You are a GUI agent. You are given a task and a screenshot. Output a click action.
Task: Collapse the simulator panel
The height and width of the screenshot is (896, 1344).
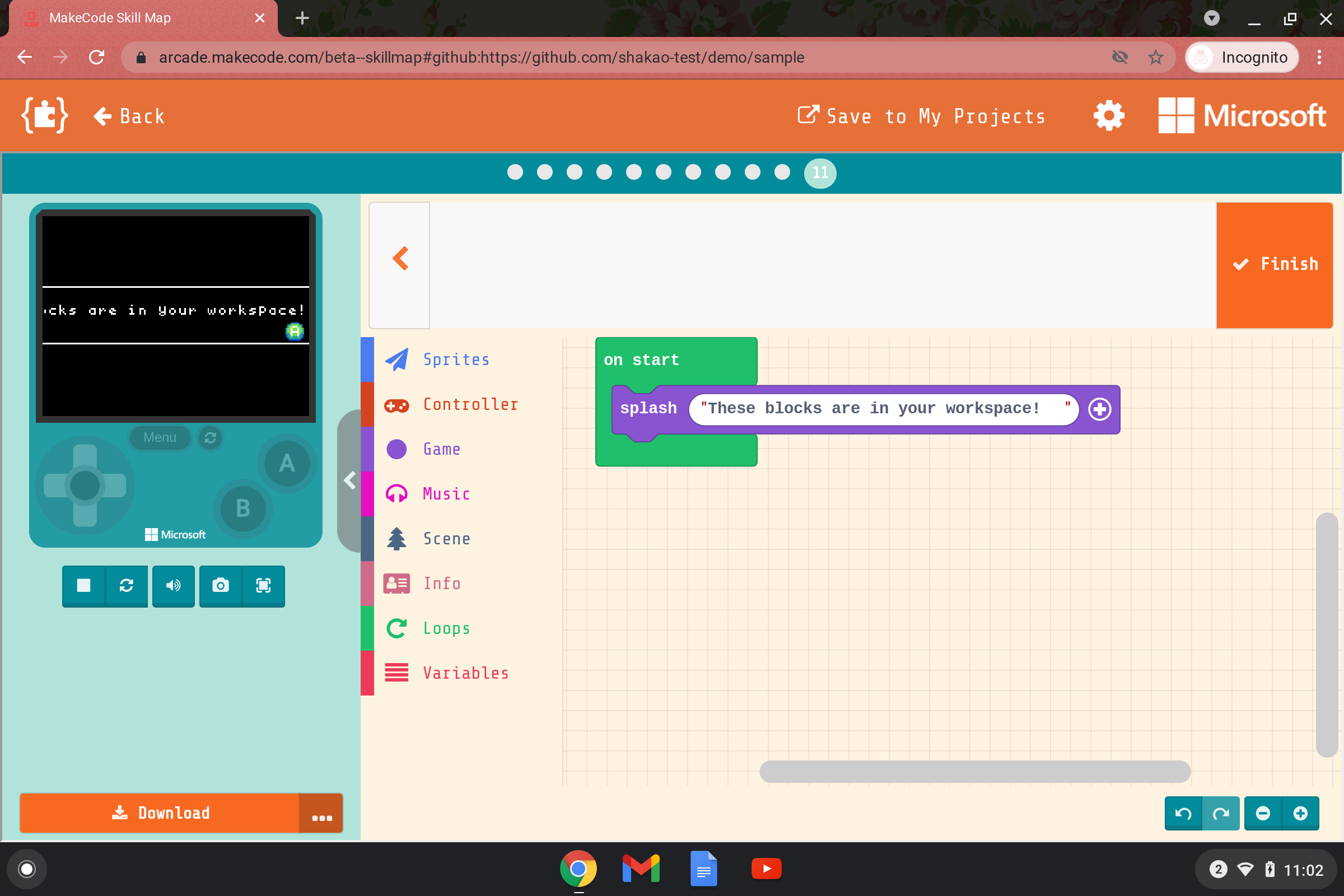click(x=349, y=480)
